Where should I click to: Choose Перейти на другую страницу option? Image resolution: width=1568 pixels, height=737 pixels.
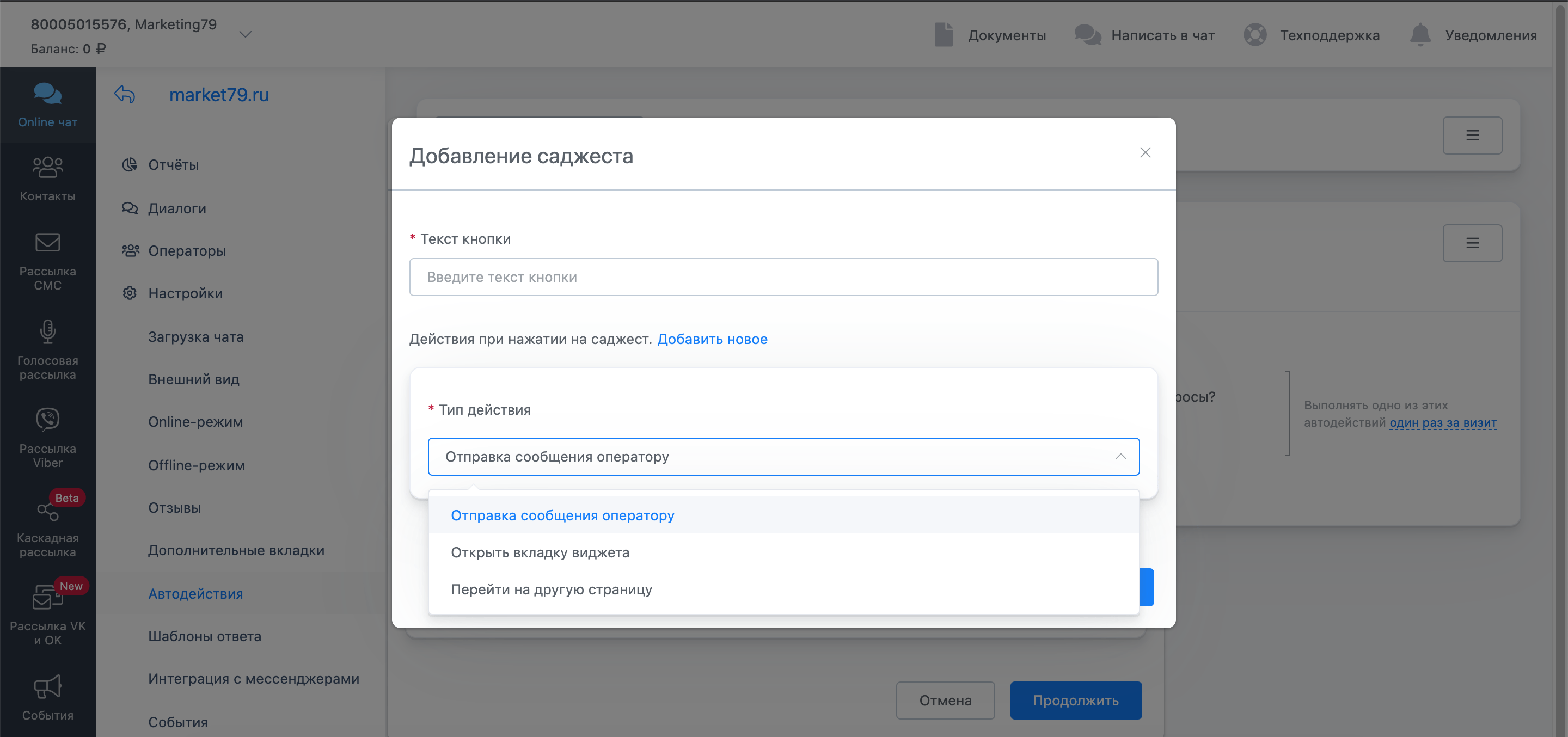pos(551,589)
